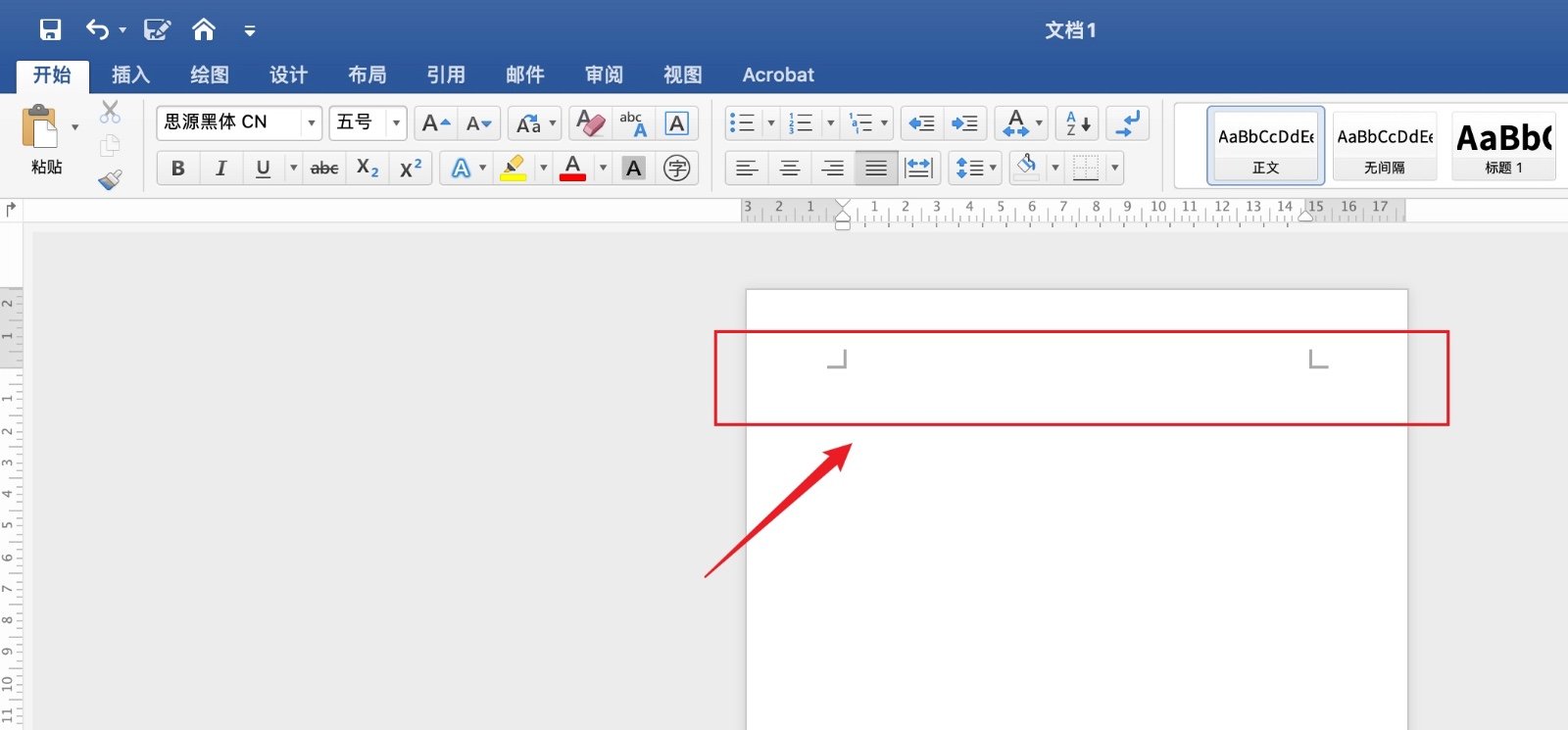Toggle character shading
1568x730 pixels.
pos(634,169)
